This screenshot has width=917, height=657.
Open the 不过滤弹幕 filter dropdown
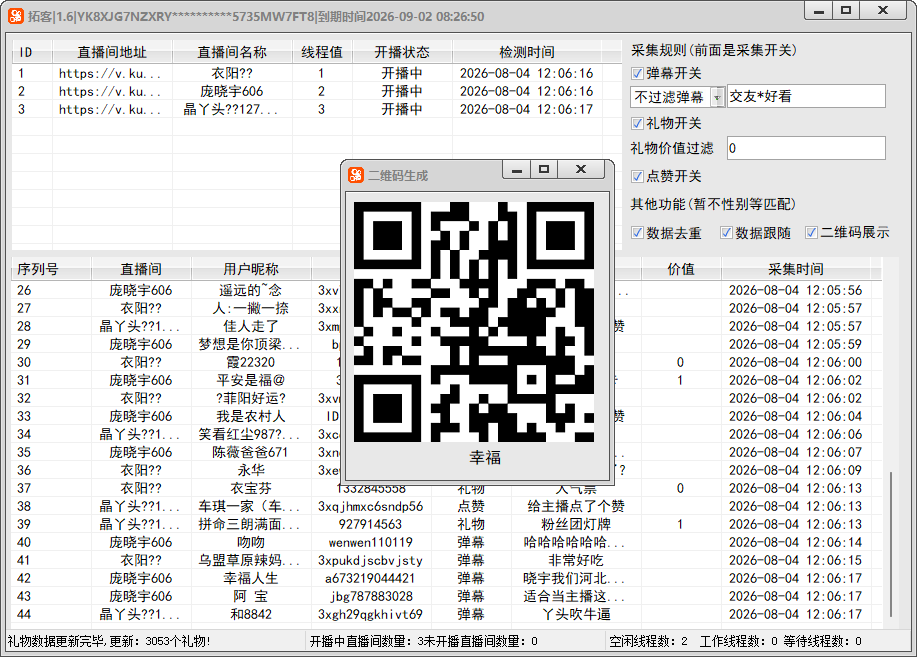coord(718,97)
